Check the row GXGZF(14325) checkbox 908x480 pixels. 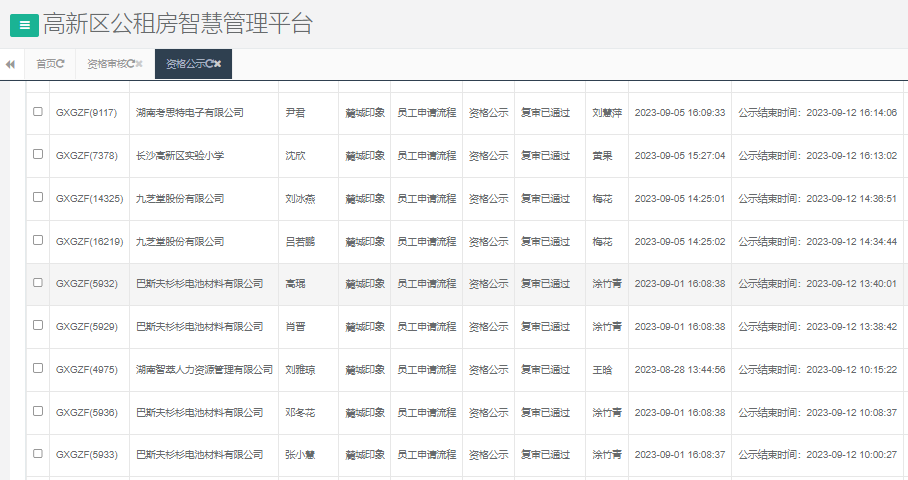pos(38,198)
